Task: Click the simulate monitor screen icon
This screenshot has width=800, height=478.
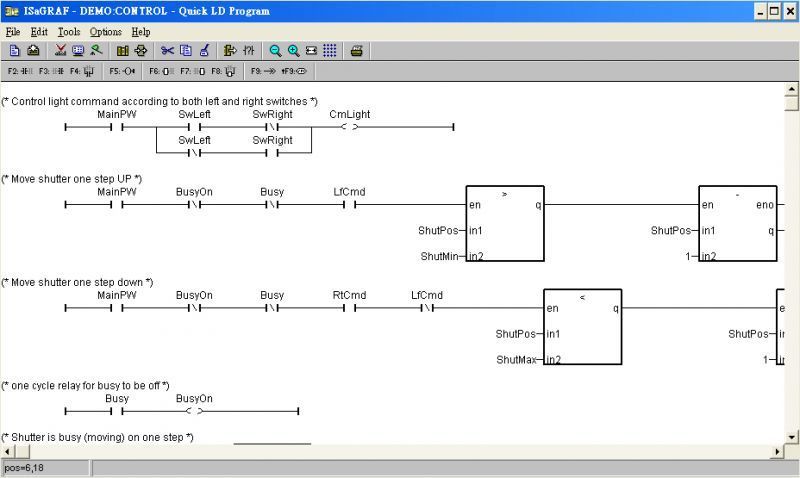Action: pos(78,51)
